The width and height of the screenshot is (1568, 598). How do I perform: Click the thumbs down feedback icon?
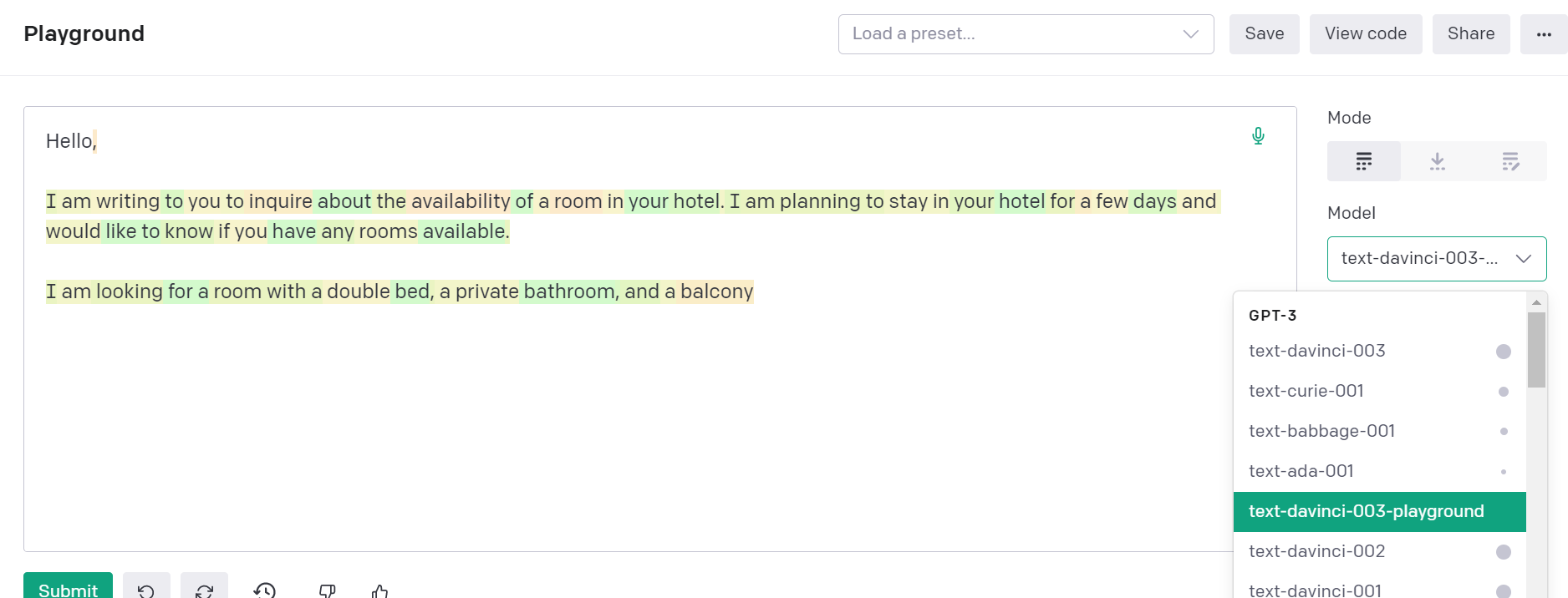pyautogui.click(x=327, y=590)
